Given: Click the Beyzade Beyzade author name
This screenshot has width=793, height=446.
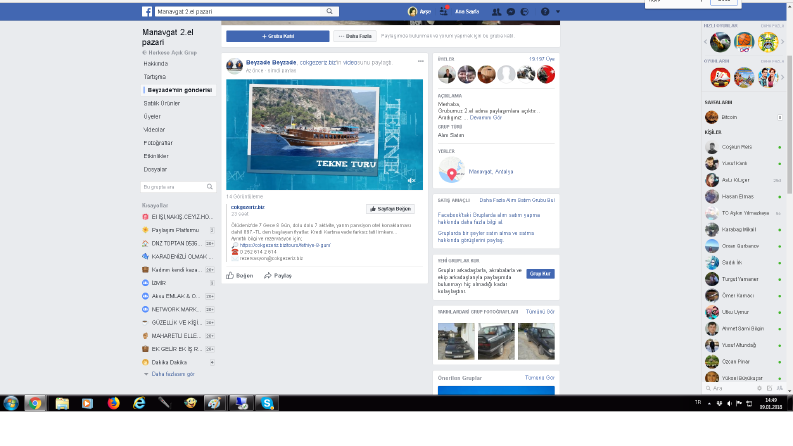Looking at the screenshot, I should pyautogui.click(x=271, y=62).
